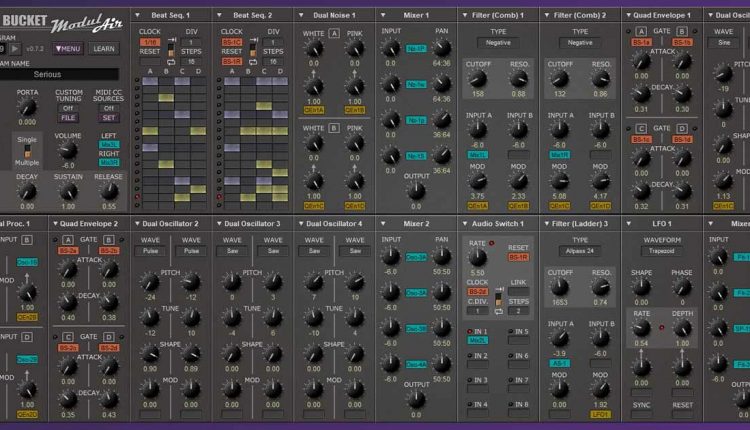
Task: Click the loop icon in Beat Seq. 1
Action: click(x=171, y=62)
